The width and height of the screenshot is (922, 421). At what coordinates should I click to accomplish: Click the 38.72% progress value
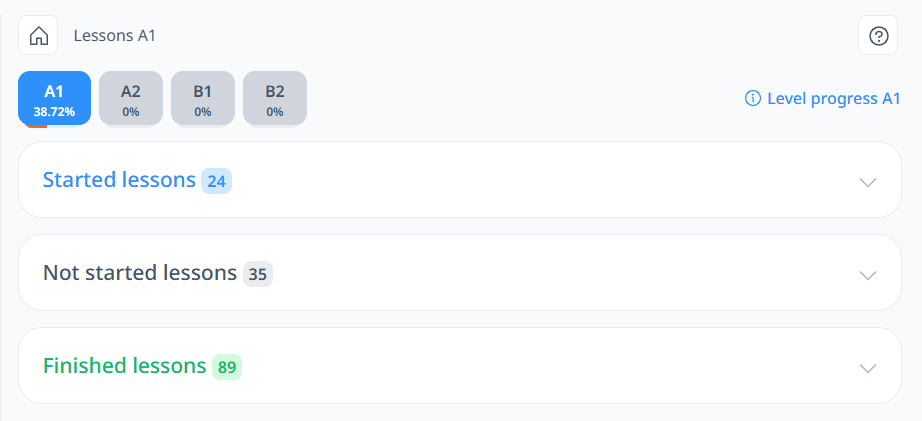coord(54,112)
